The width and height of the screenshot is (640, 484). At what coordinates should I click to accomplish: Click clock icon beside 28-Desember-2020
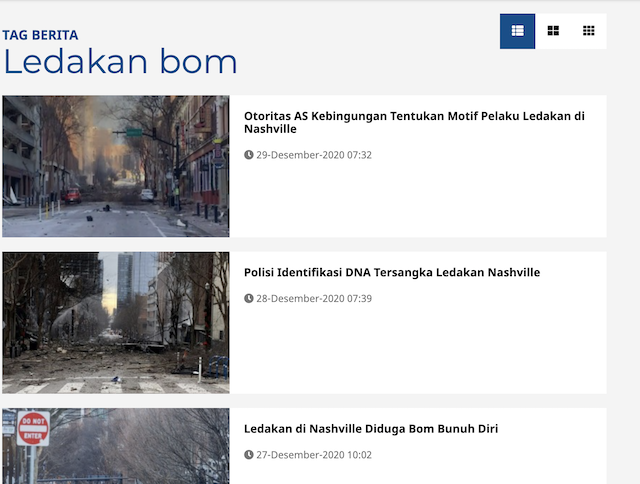(249, 298)
